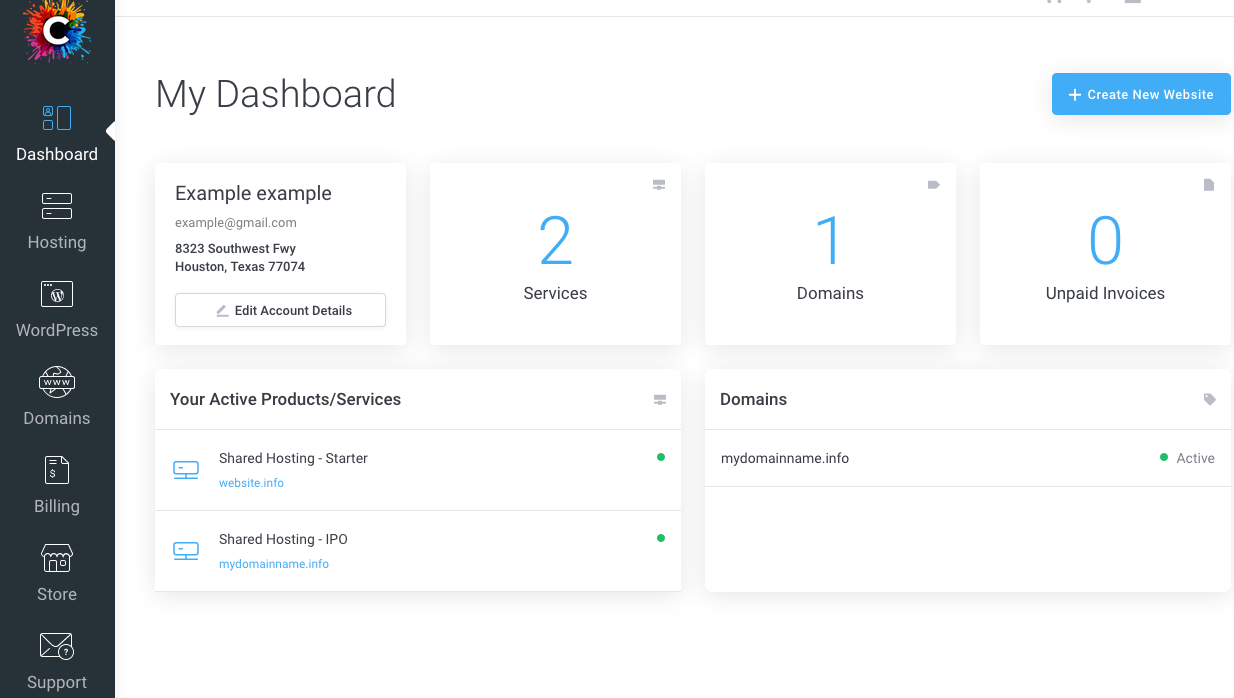This screenshot has width=1234, height=698.
Task: Open the website.info link
Action: click(251, 483)
